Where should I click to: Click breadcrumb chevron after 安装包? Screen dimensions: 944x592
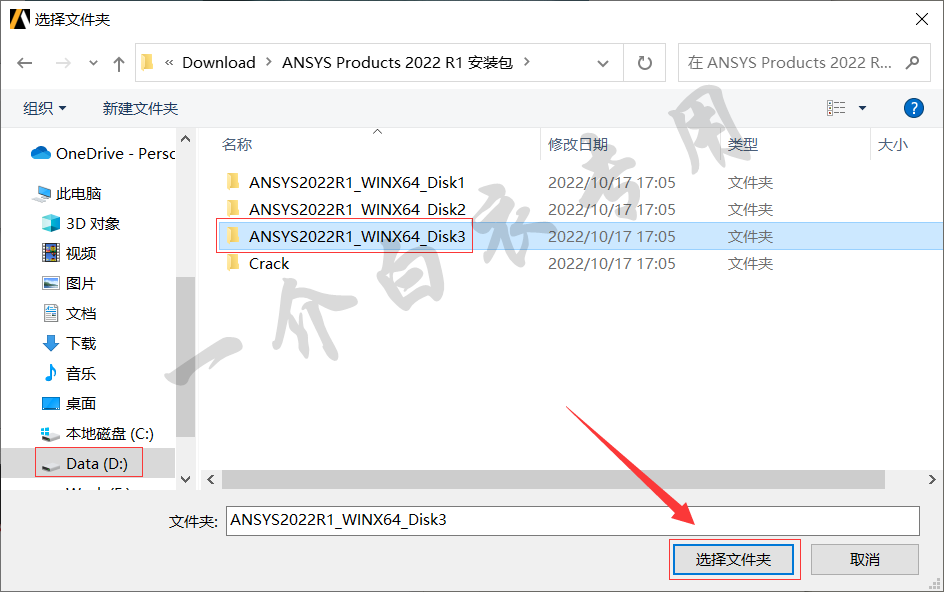pyautogui.click(x=527, y=61)
